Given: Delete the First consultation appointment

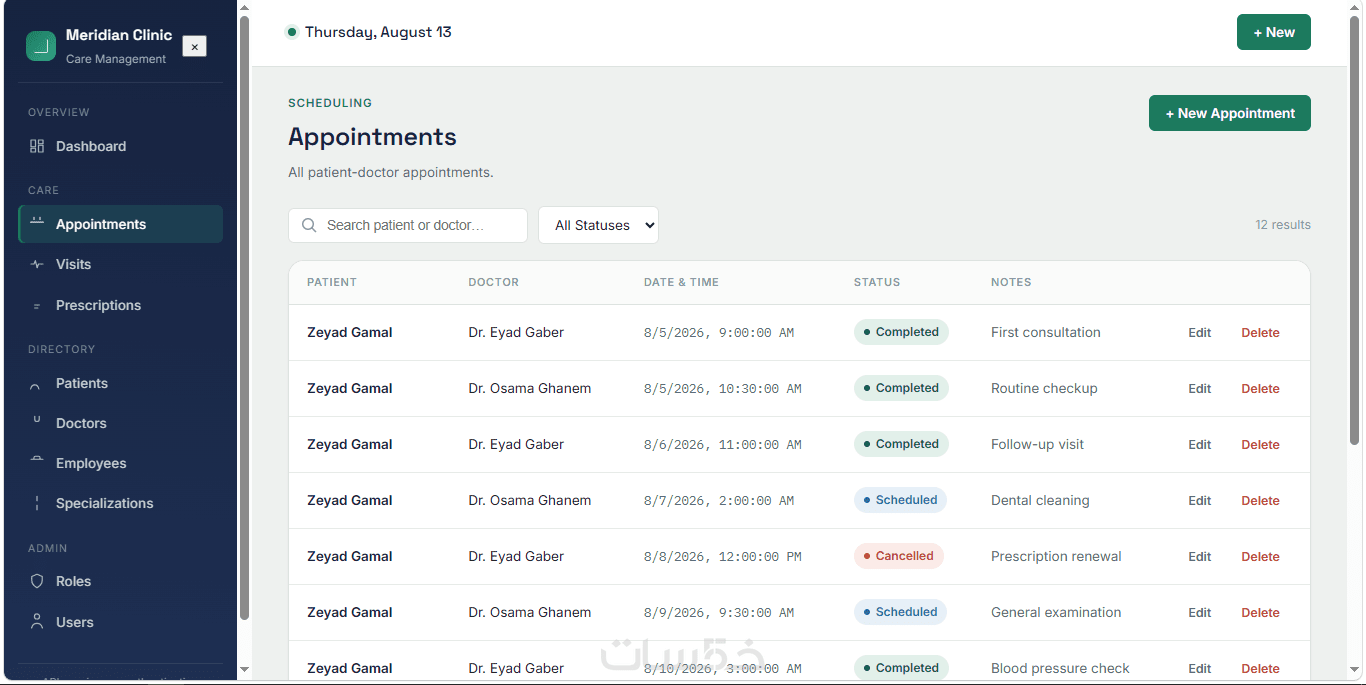Looking at the screenshot, I should 1260,333.
